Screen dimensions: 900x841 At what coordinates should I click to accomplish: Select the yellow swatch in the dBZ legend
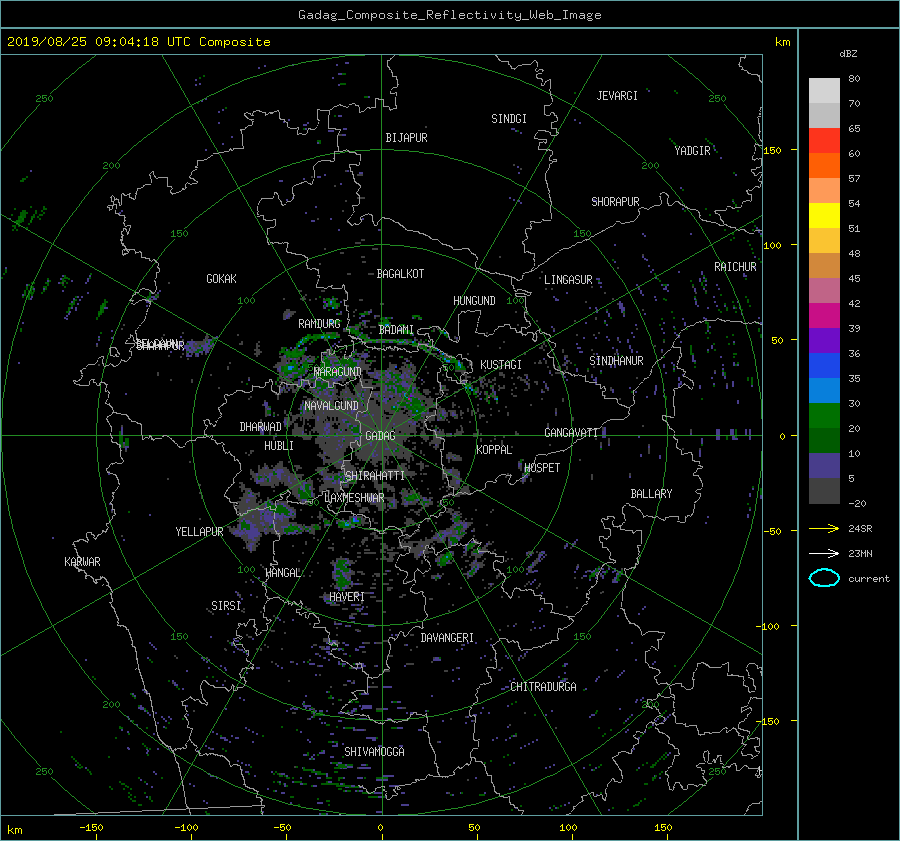(824, 215)
